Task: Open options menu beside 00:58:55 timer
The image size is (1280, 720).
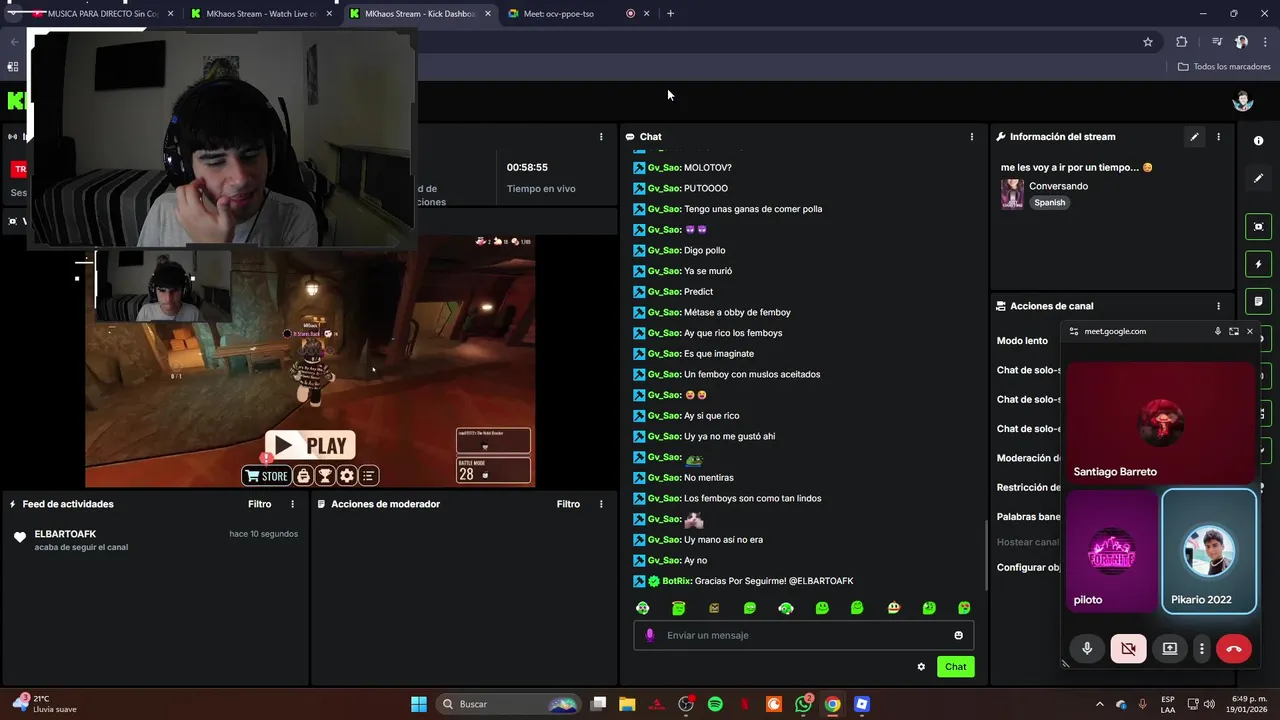Action: point(601,137)
